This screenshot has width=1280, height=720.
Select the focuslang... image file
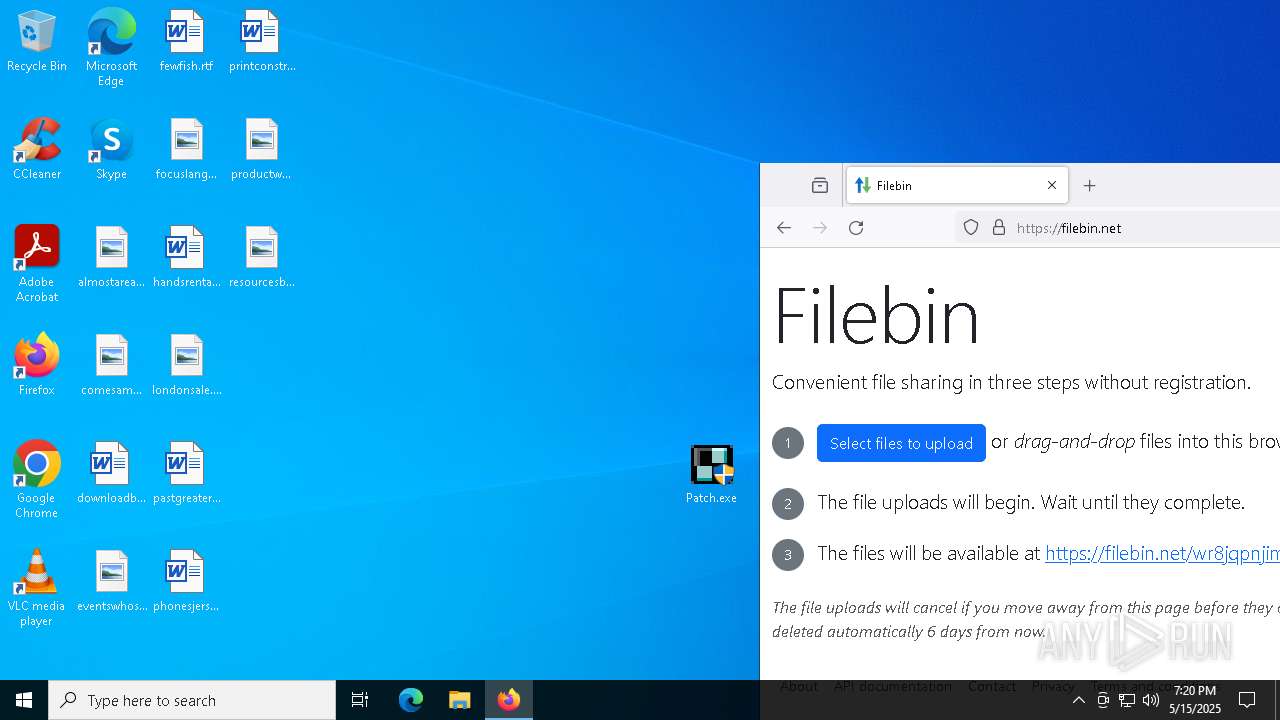click(186, 150)
